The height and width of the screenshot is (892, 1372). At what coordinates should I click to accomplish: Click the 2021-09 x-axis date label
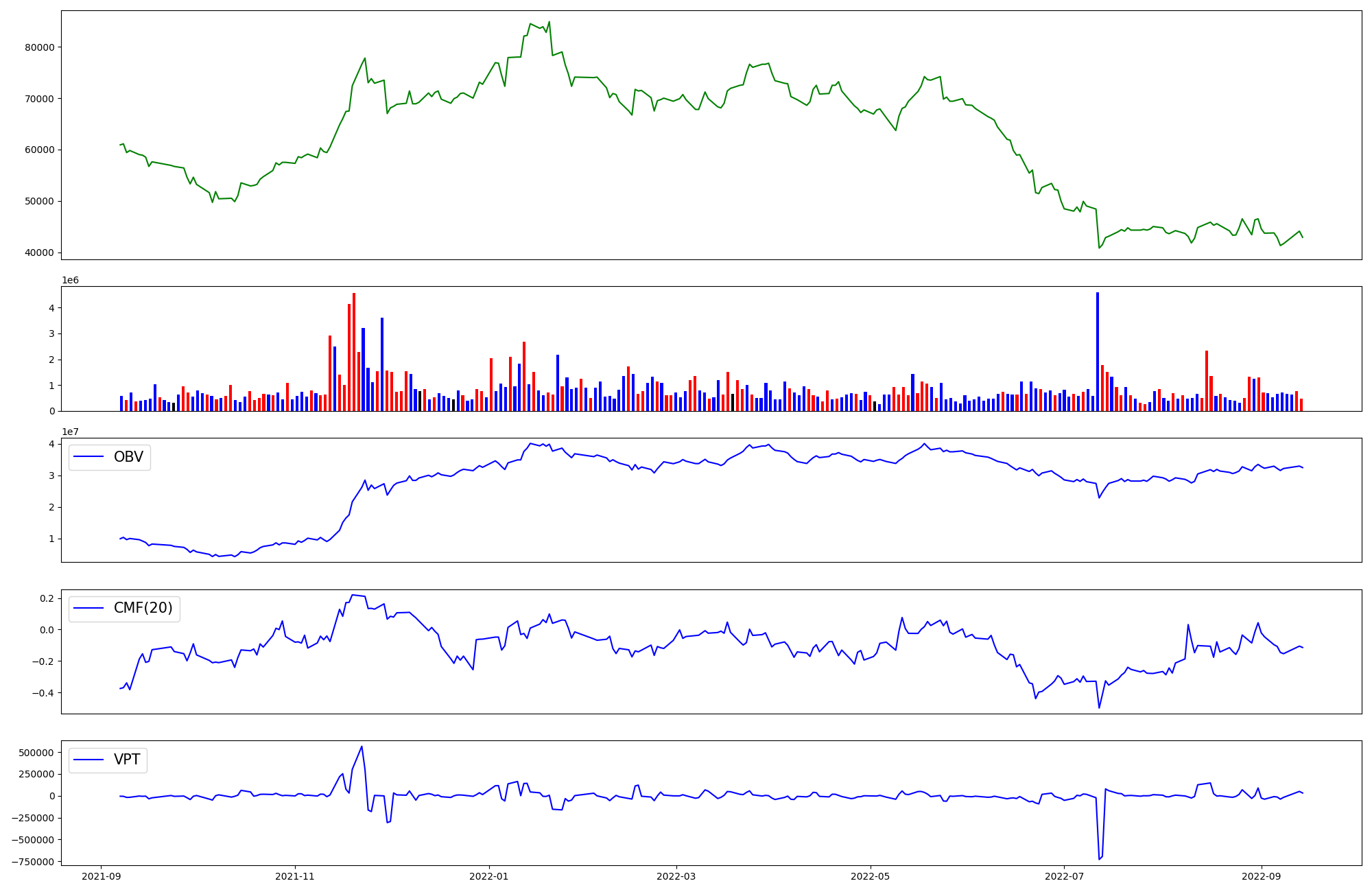[x=102, y=876]
